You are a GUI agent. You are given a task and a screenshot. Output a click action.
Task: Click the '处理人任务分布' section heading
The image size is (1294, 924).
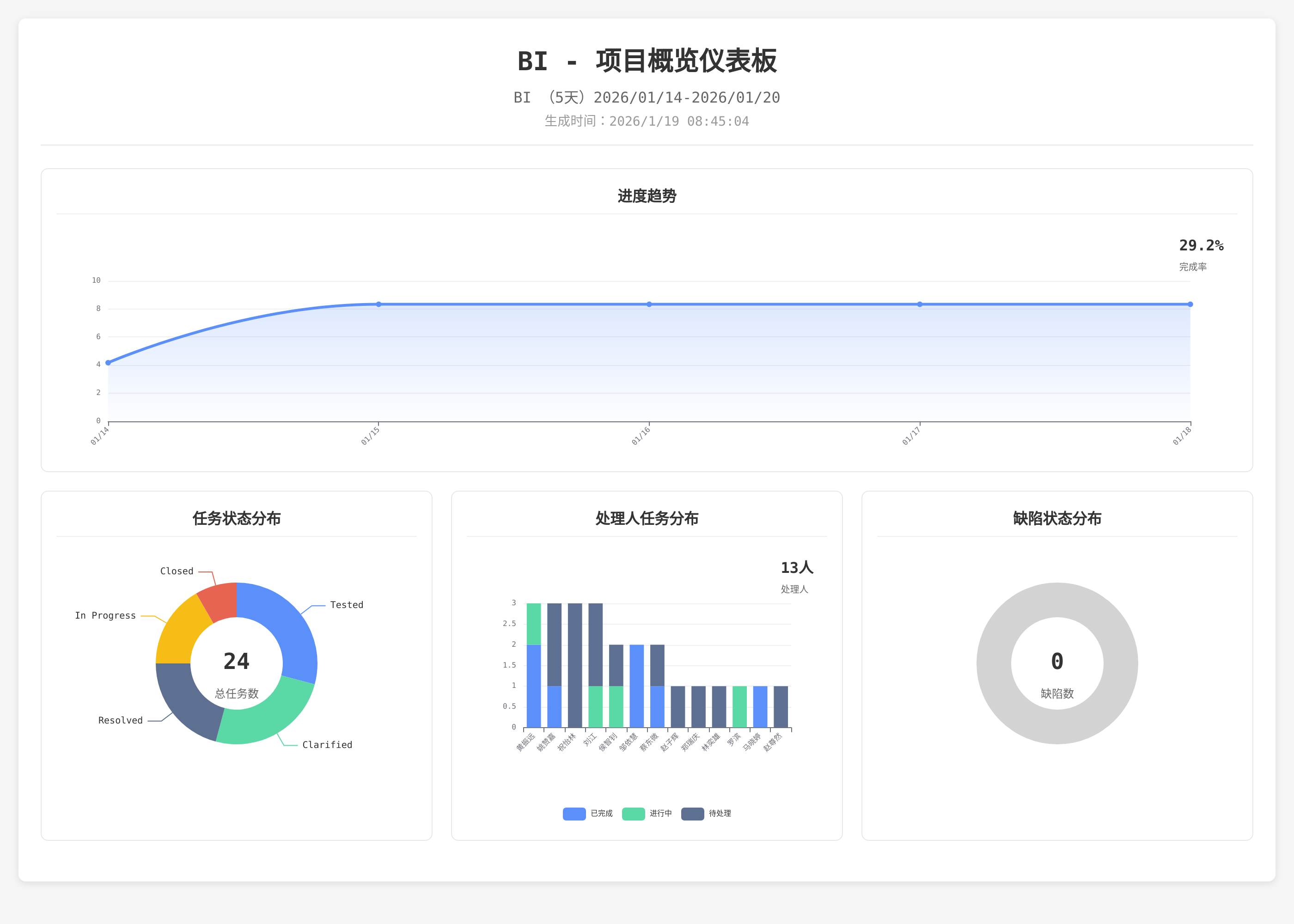647,518
